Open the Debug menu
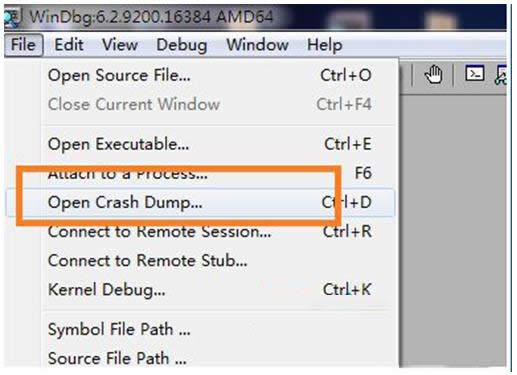Image resolution: width=517 pixels, height=375 pixels. tap(182, 45)
